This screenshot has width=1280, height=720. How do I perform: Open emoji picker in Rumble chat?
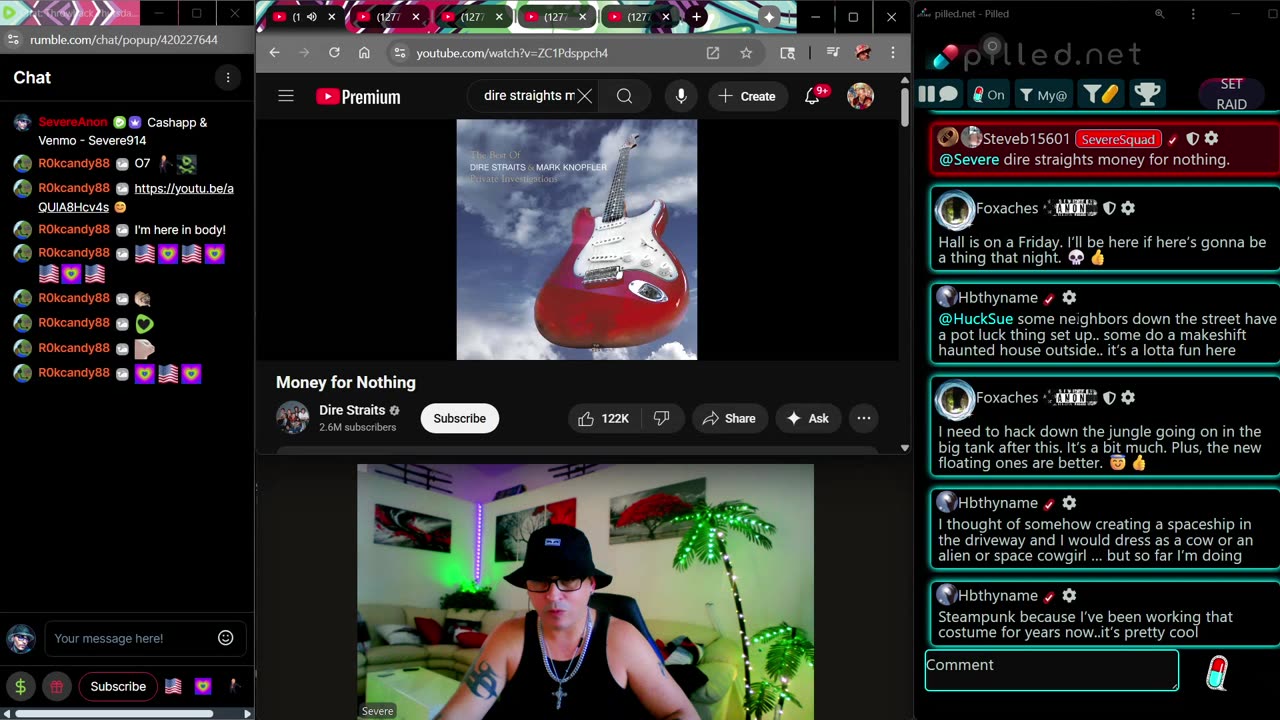coord(226,638)
